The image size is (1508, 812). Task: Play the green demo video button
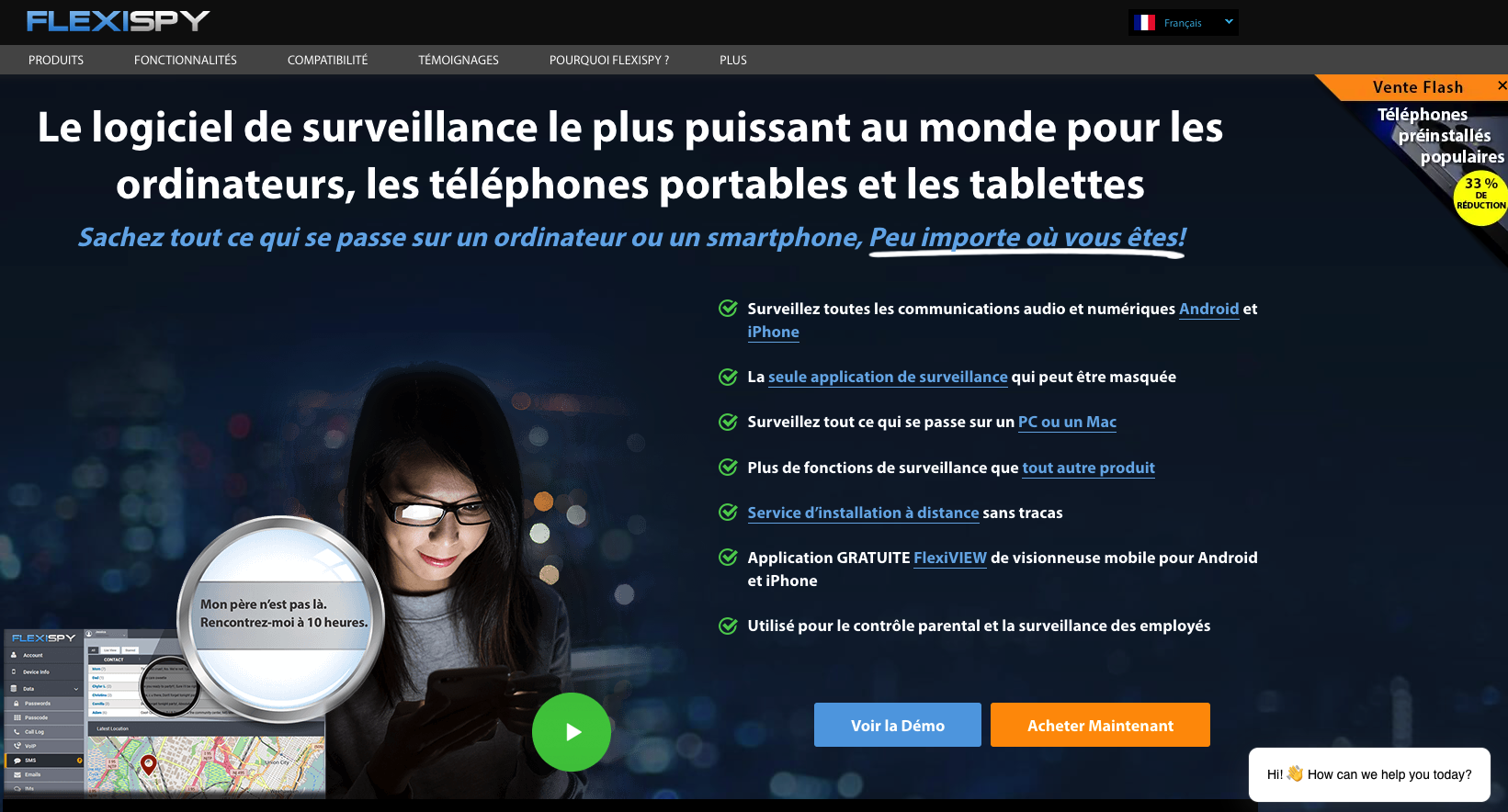click(572, 732)
